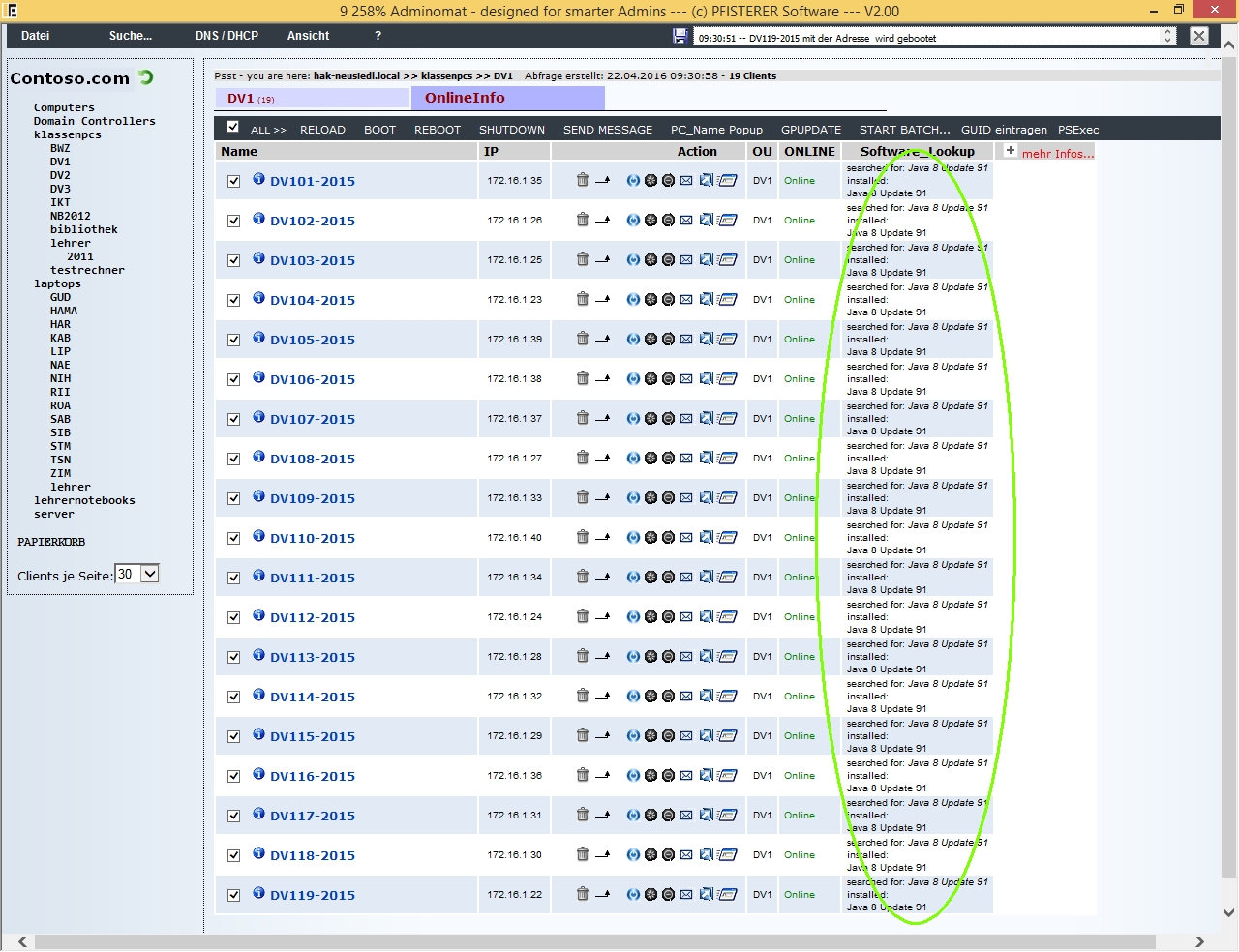The width and height of the screenshot is (1239, 952).
Task: Click the remote desktop icon for DV107-2015
Action: tap(707, 419)
